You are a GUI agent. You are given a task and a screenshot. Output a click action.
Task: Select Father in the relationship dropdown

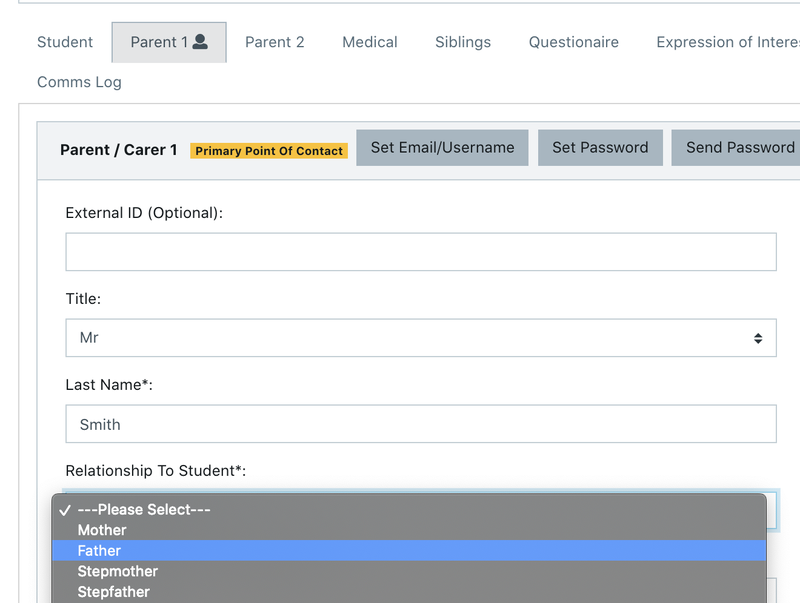(99, 551)
